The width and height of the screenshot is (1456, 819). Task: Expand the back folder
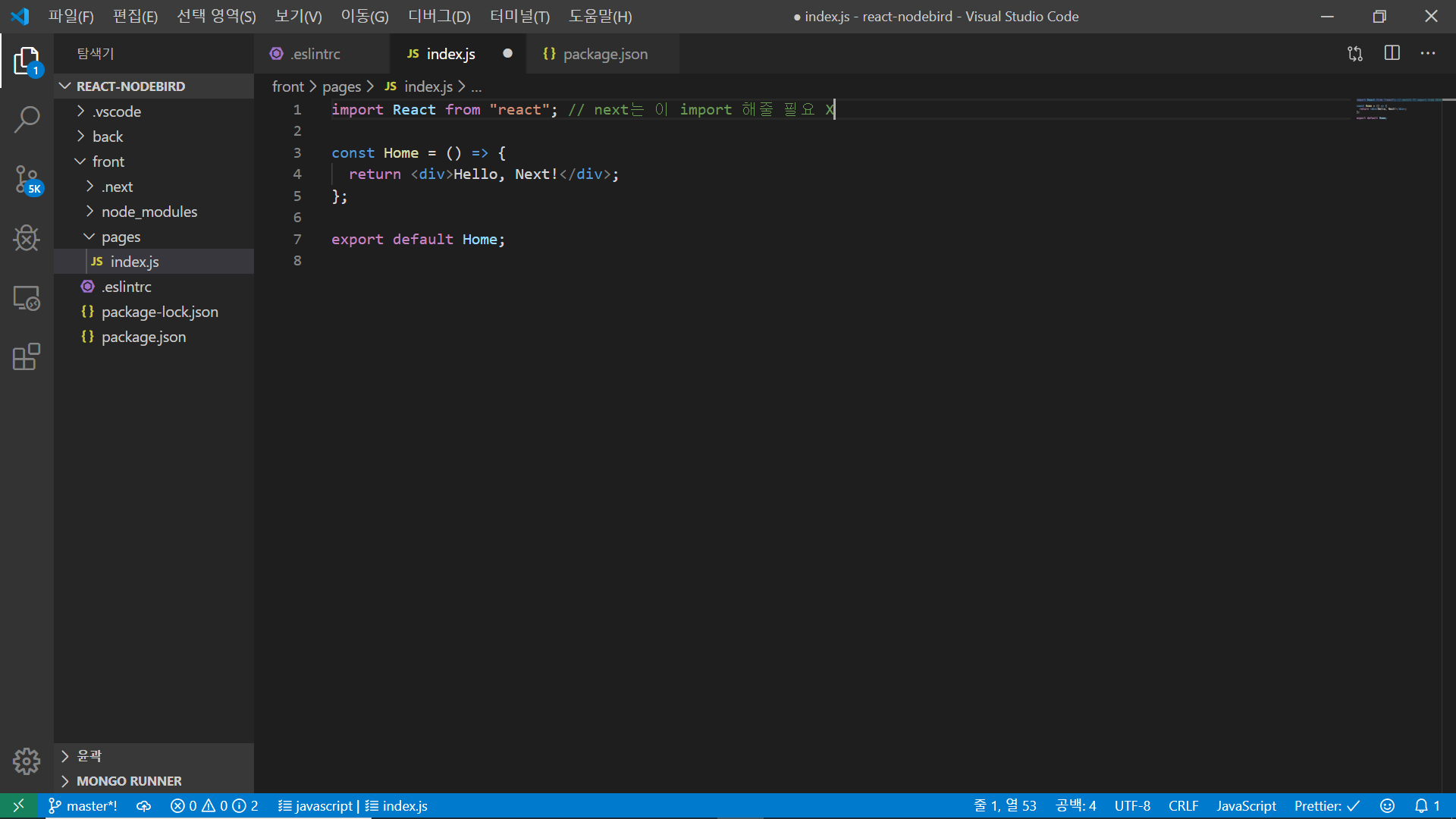[108, 136]
